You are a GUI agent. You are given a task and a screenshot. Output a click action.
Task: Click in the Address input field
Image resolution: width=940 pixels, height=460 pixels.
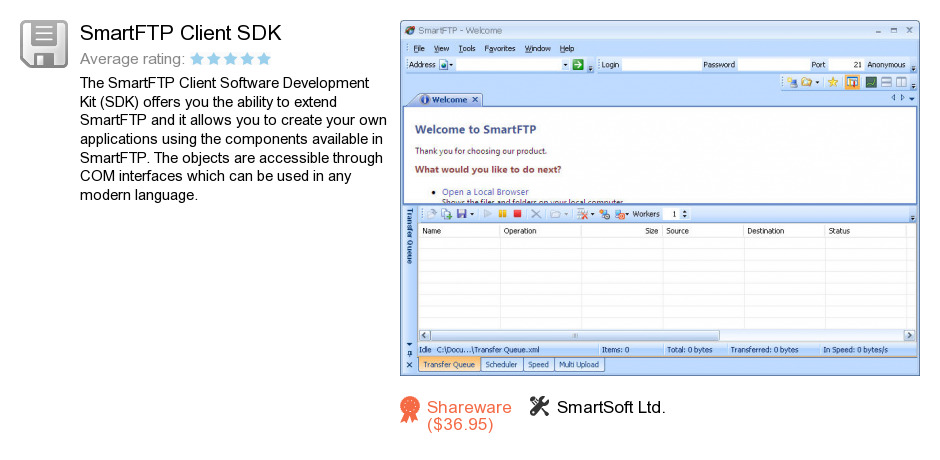(508, 65)
